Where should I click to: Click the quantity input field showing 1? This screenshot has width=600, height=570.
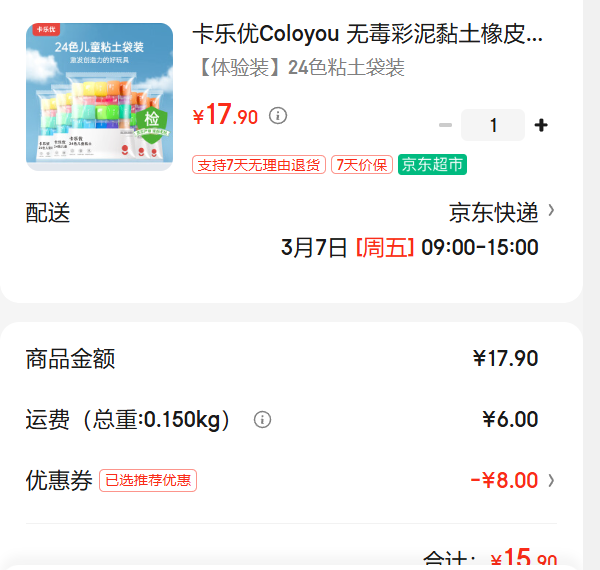(x=493, y=125)
